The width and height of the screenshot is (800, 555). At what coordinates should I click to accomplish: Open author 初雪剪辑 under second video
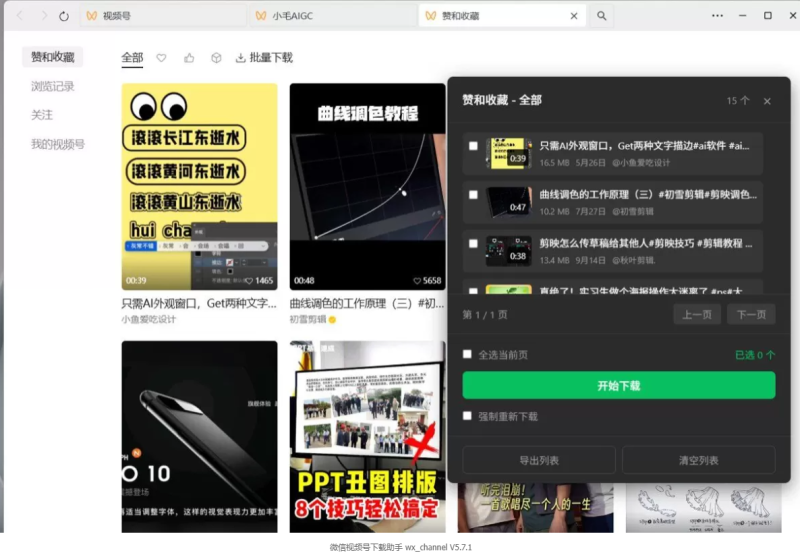(308, 319)
